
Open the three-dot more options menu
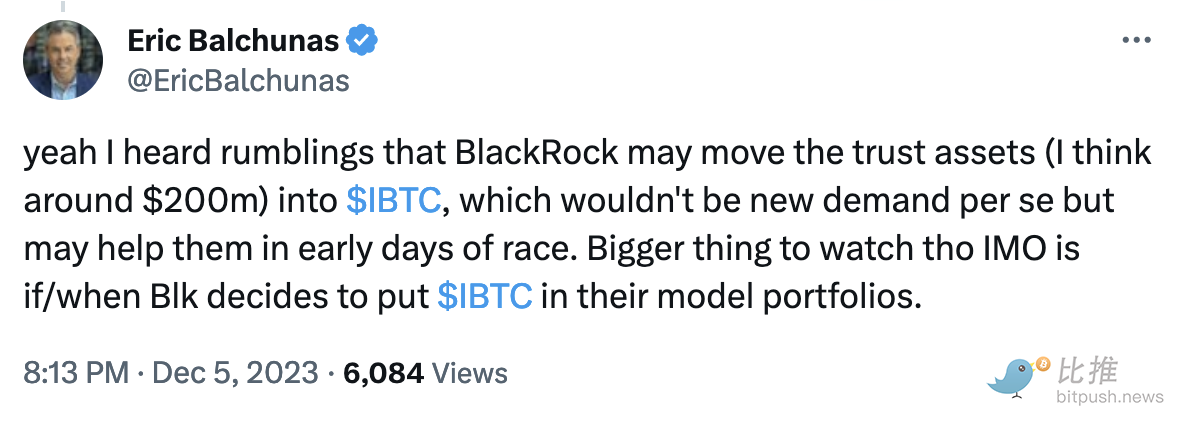point(1136,41)
